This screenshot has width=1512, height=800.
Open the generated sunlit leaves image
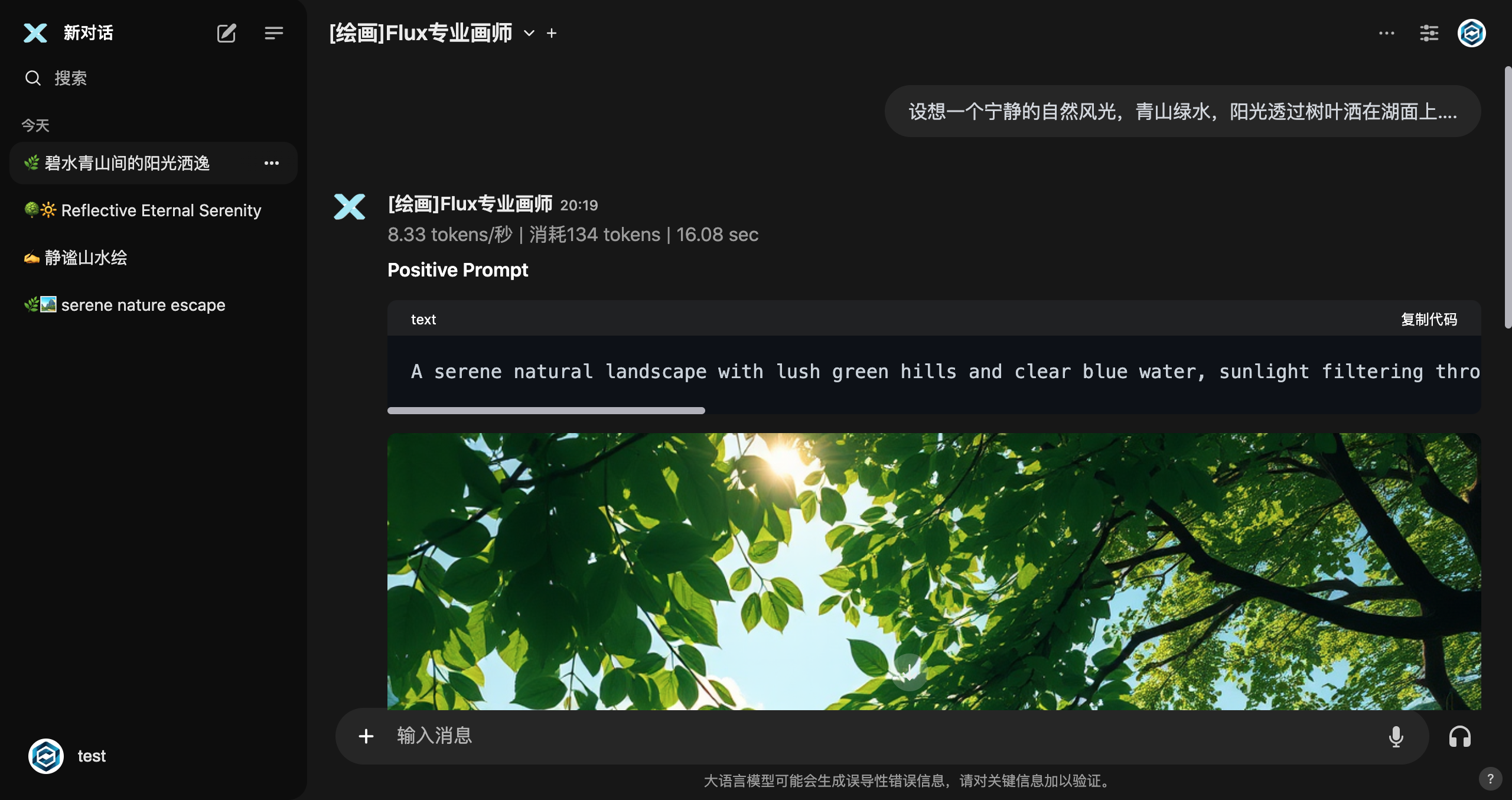point(934,572)
